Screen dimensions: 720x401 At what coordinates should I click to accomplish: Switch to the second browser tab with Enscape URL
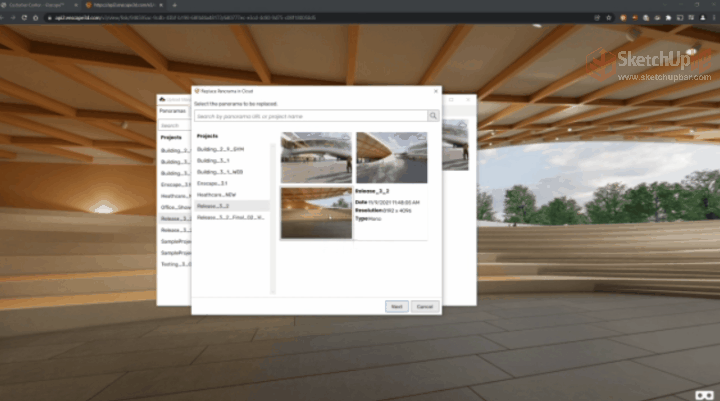tap(123, 5)
